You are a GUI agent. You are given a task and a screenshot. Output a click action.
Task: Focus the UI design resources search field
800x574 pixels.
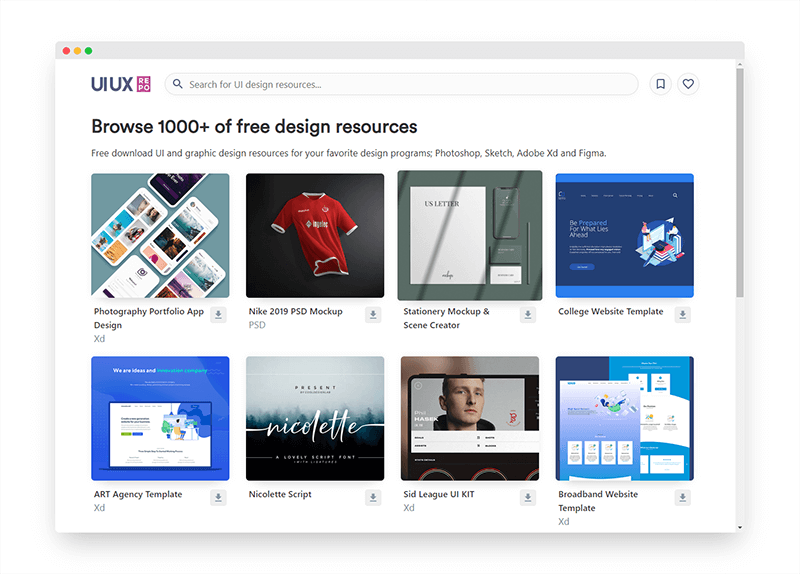(x=402, y=84)
